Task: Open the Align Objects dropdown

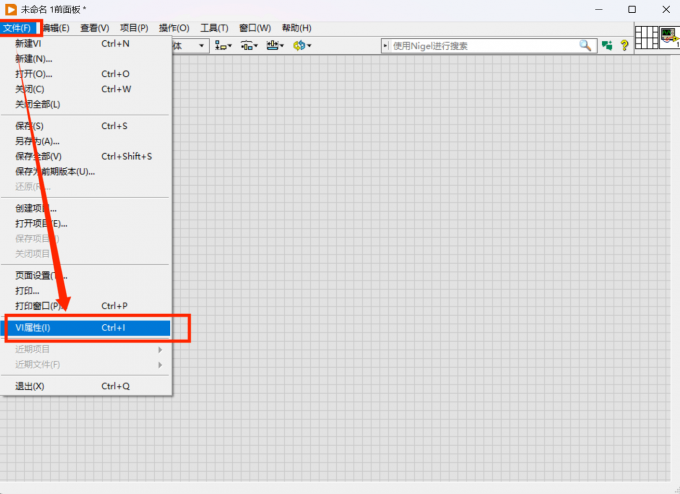Action: tap(223, 46)
